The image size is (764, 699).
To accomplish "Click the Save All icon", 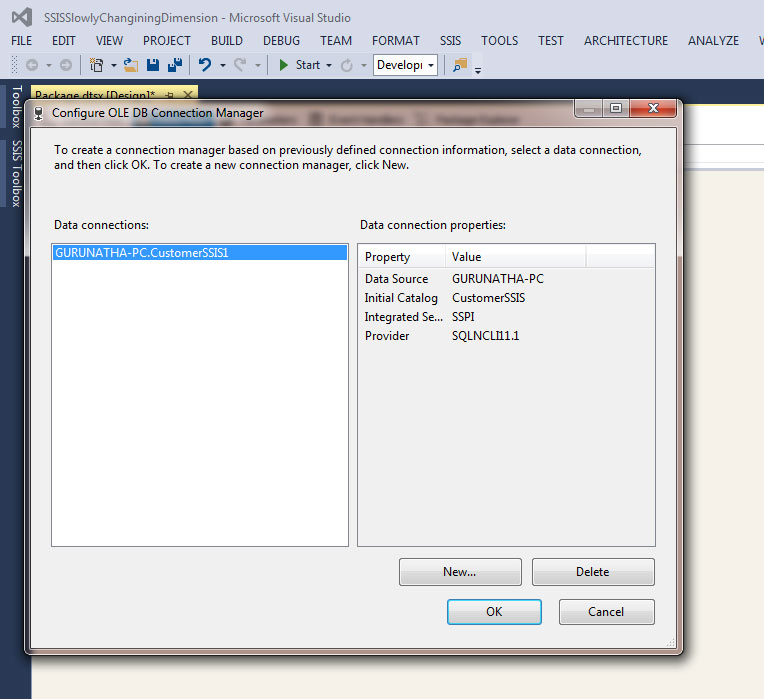I will [x=174, y=65].
